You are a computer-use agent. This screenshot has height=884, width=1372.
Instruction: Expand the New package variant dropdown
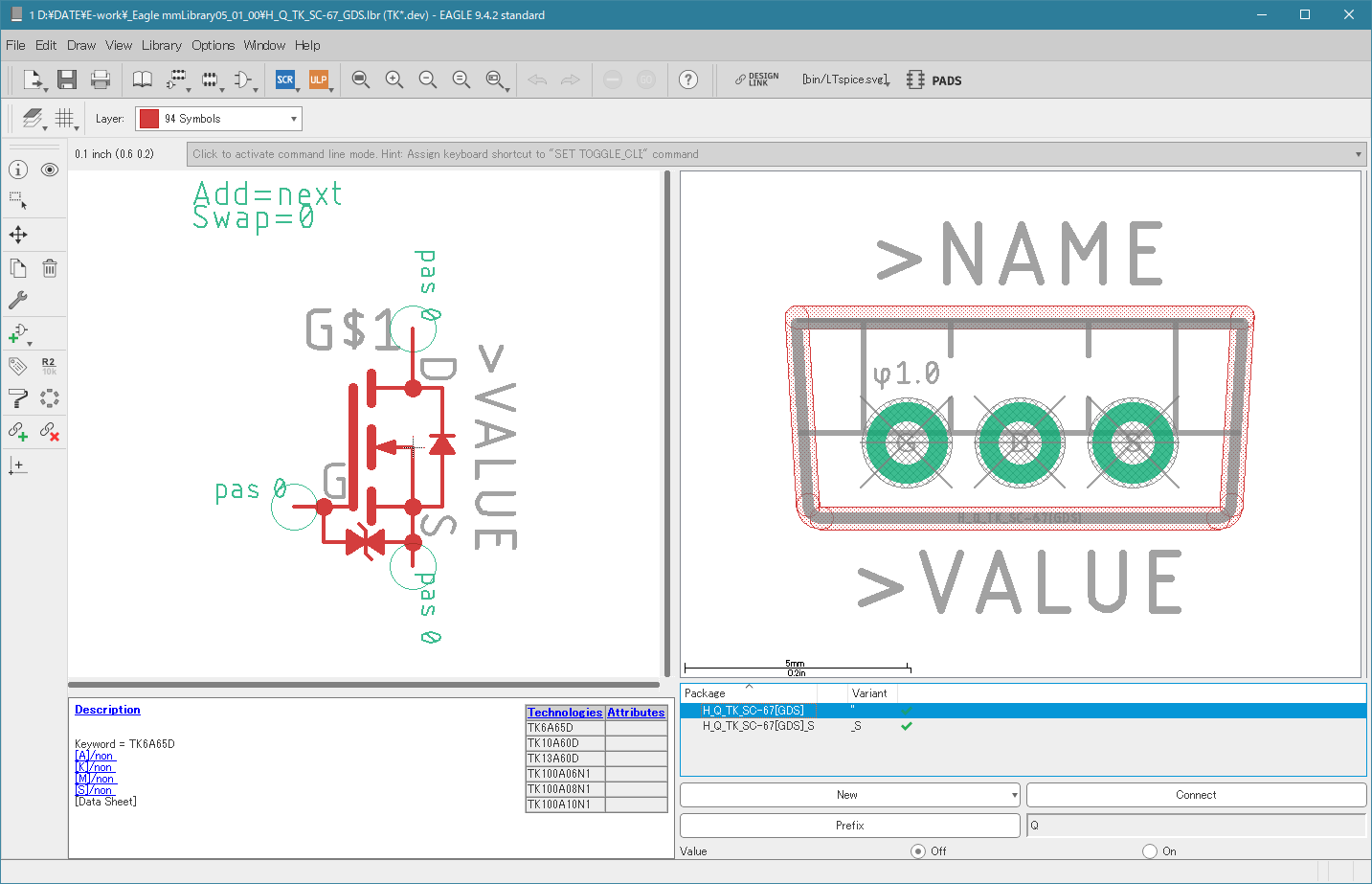tap(1014, 795)
